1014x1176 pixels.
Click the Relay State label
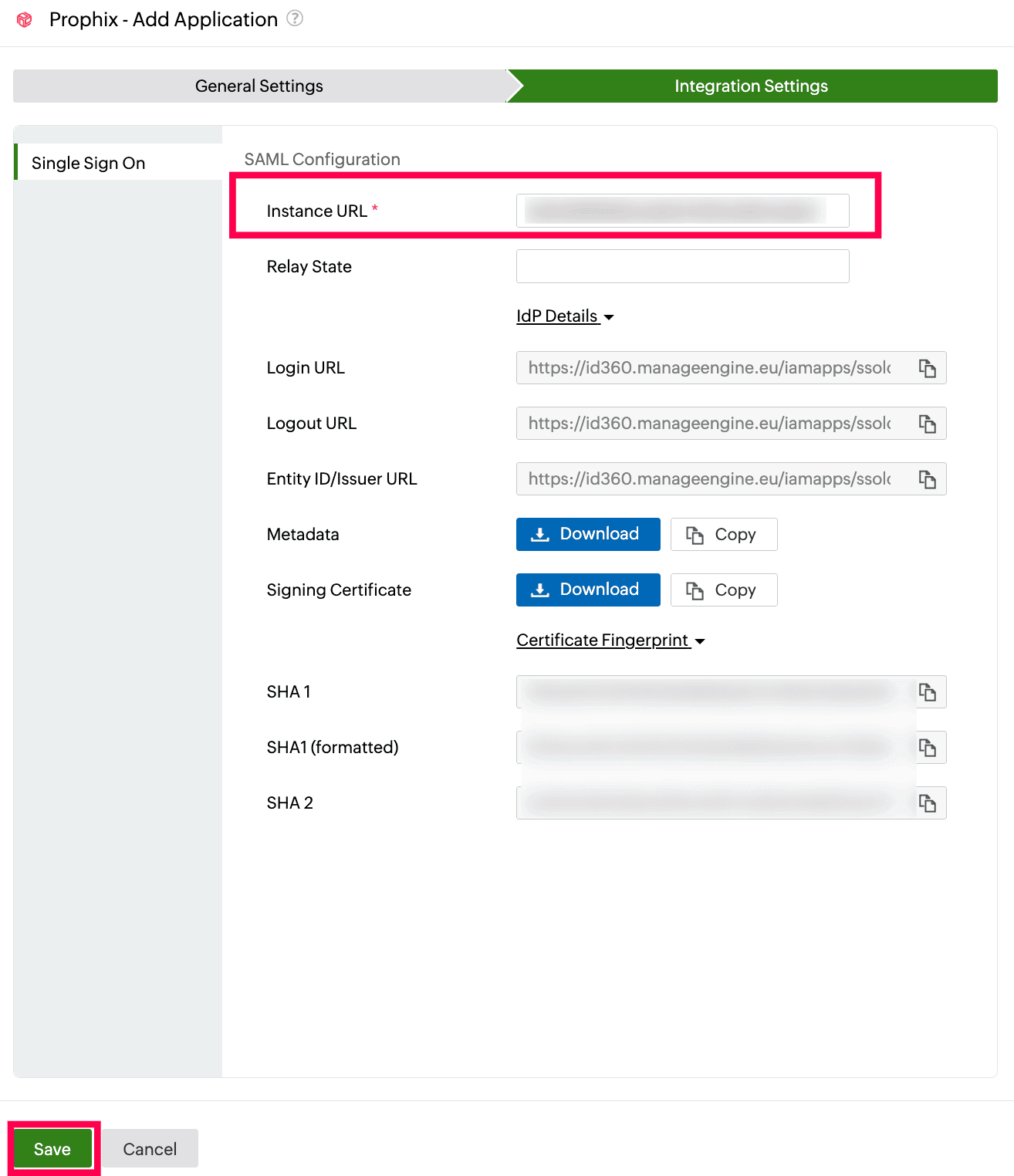309,266
